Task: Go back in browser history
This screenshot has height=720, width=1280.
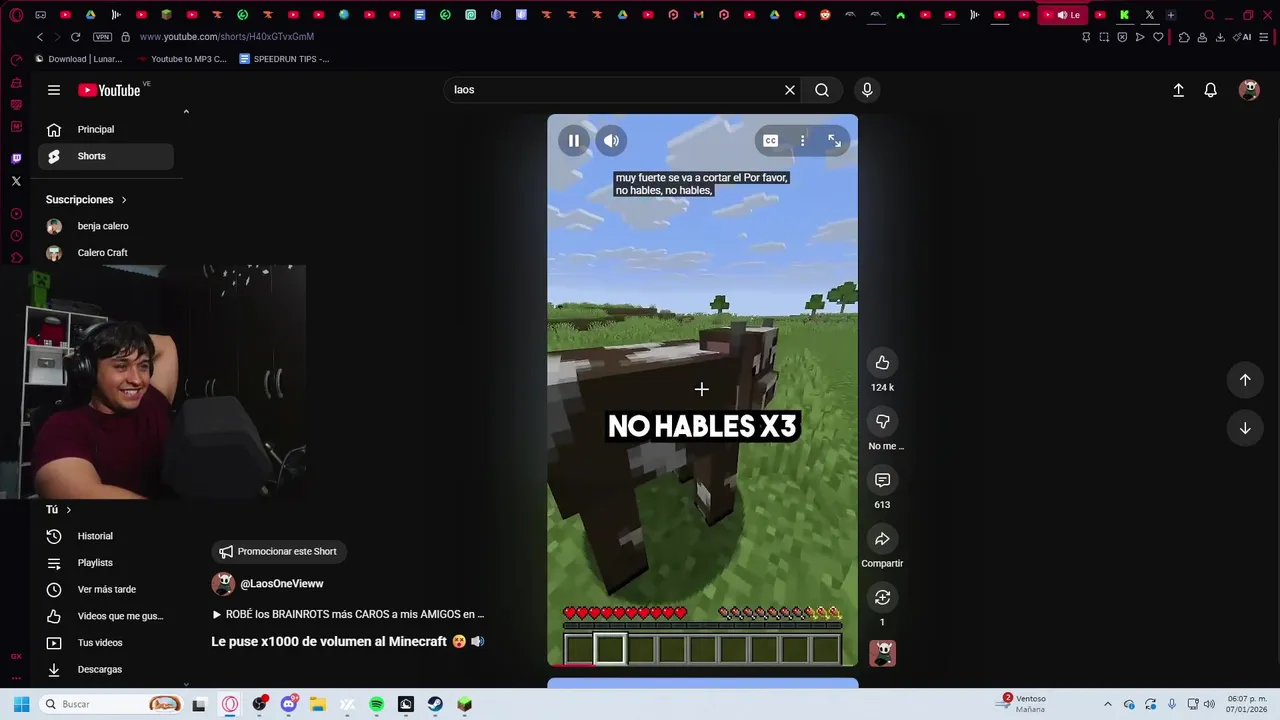Action: [x=40, y=37]
